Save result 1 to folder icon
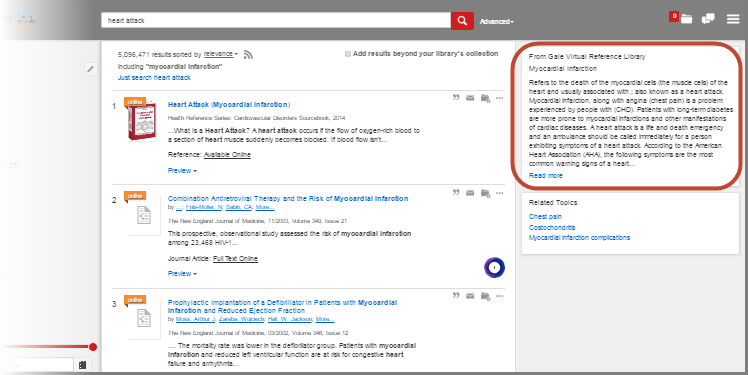 tap(485, 98)
